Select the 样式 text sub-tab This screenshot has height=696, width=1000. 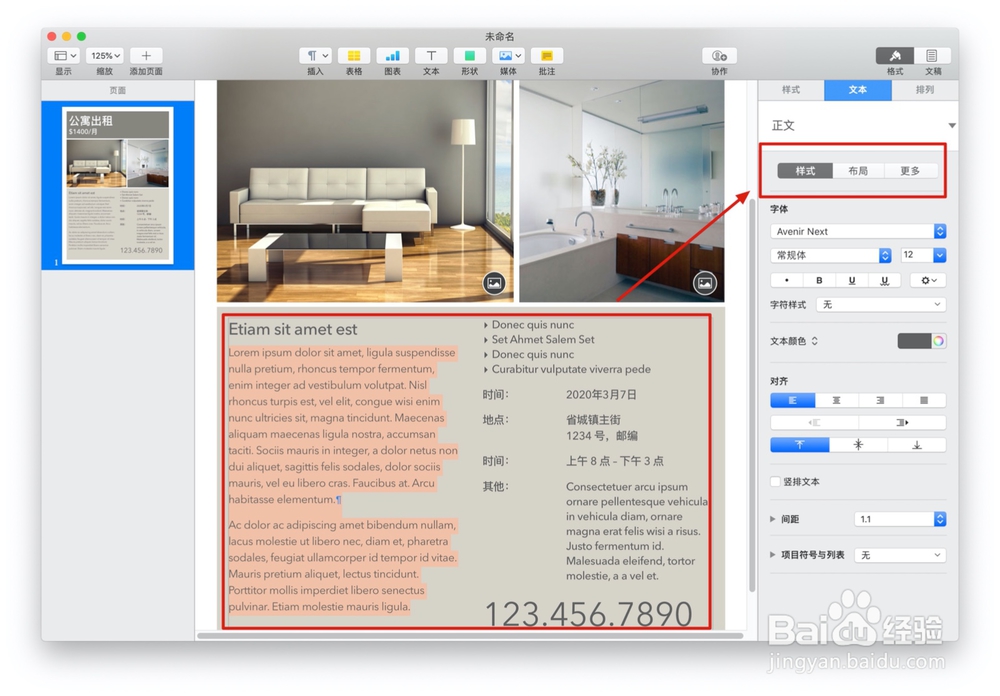click(x=805, y=170)
